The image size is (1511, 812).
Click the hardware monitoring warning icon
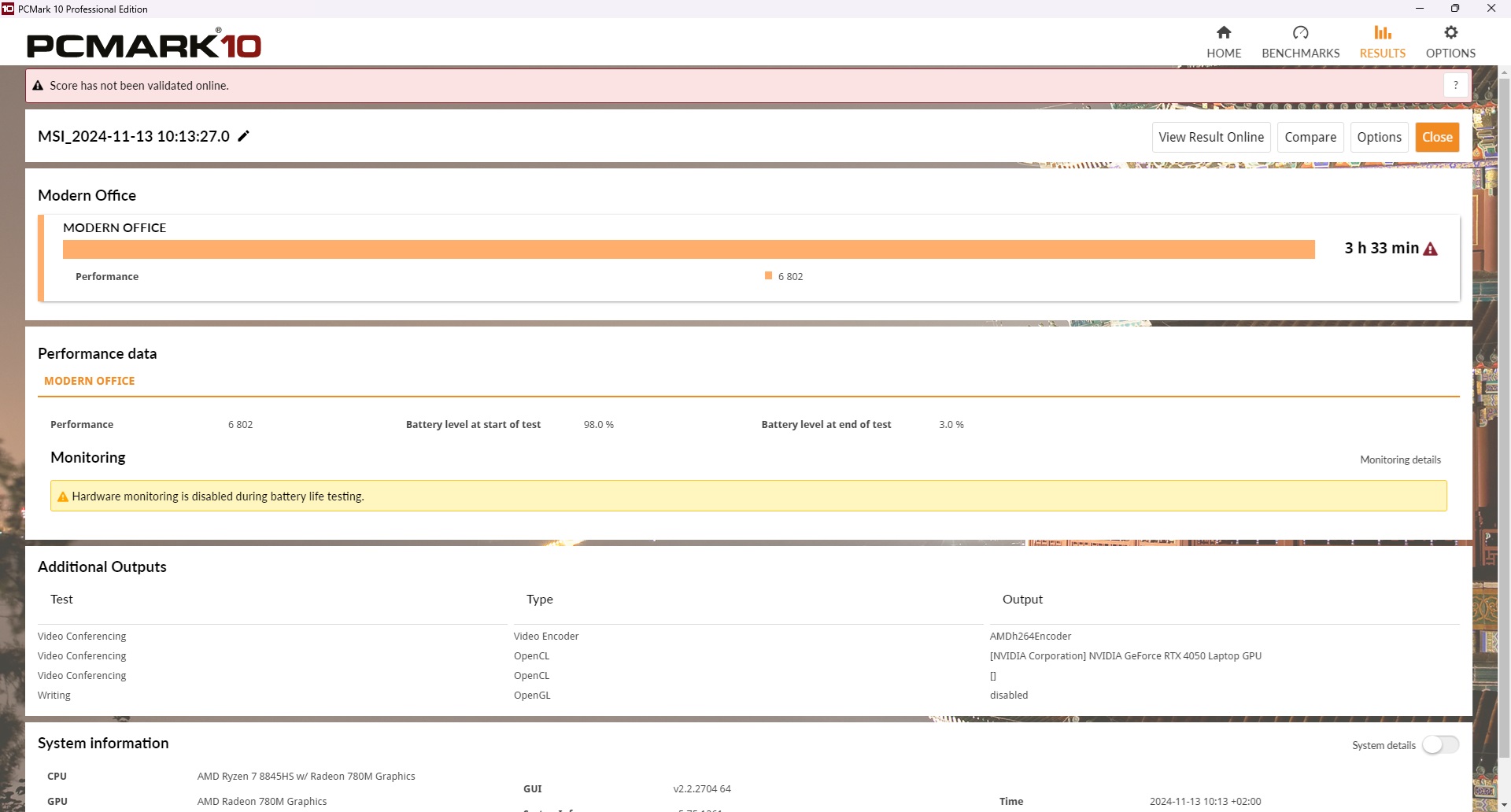[63, 496]
